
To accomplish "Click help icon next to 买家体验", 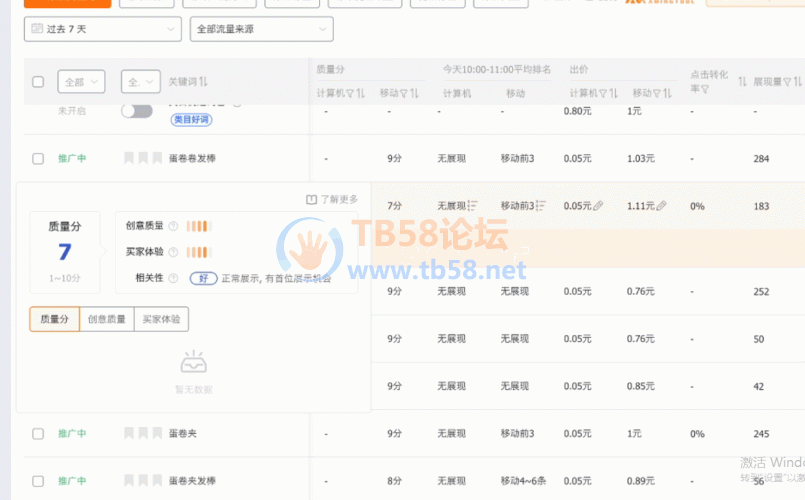I will point(173,252).
